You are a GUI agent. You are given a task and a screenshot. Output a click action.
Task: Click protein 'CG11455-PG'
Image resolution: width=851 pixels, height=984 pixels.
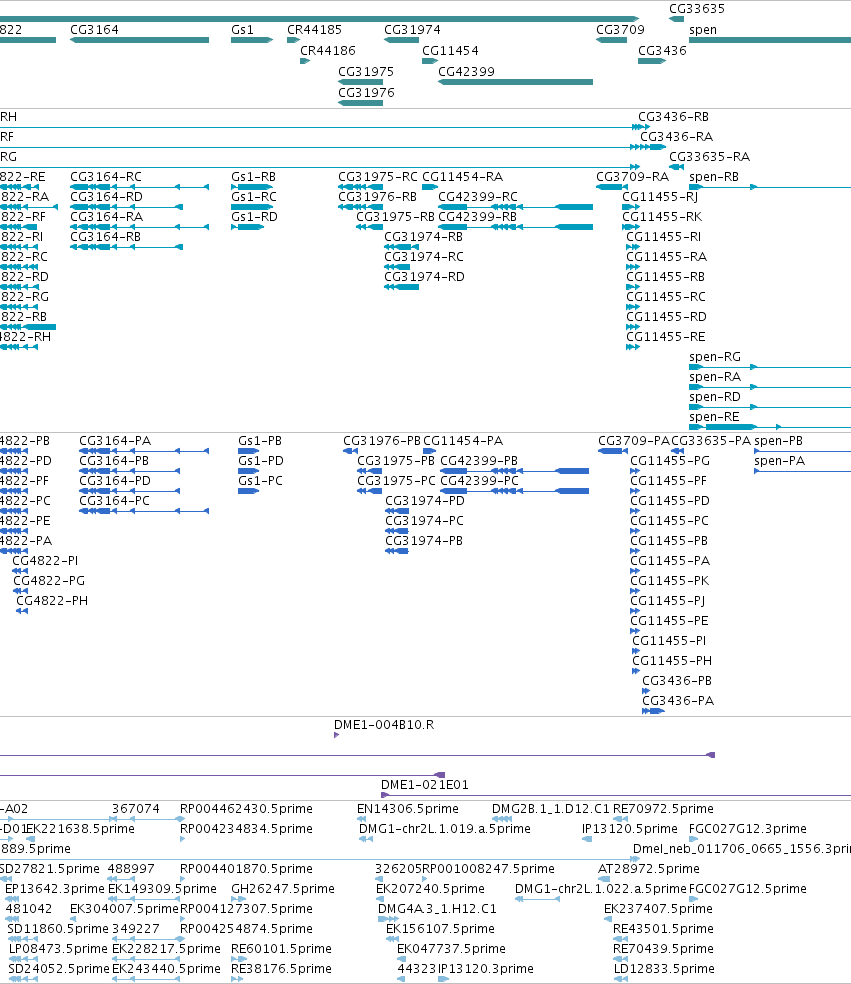670,461
